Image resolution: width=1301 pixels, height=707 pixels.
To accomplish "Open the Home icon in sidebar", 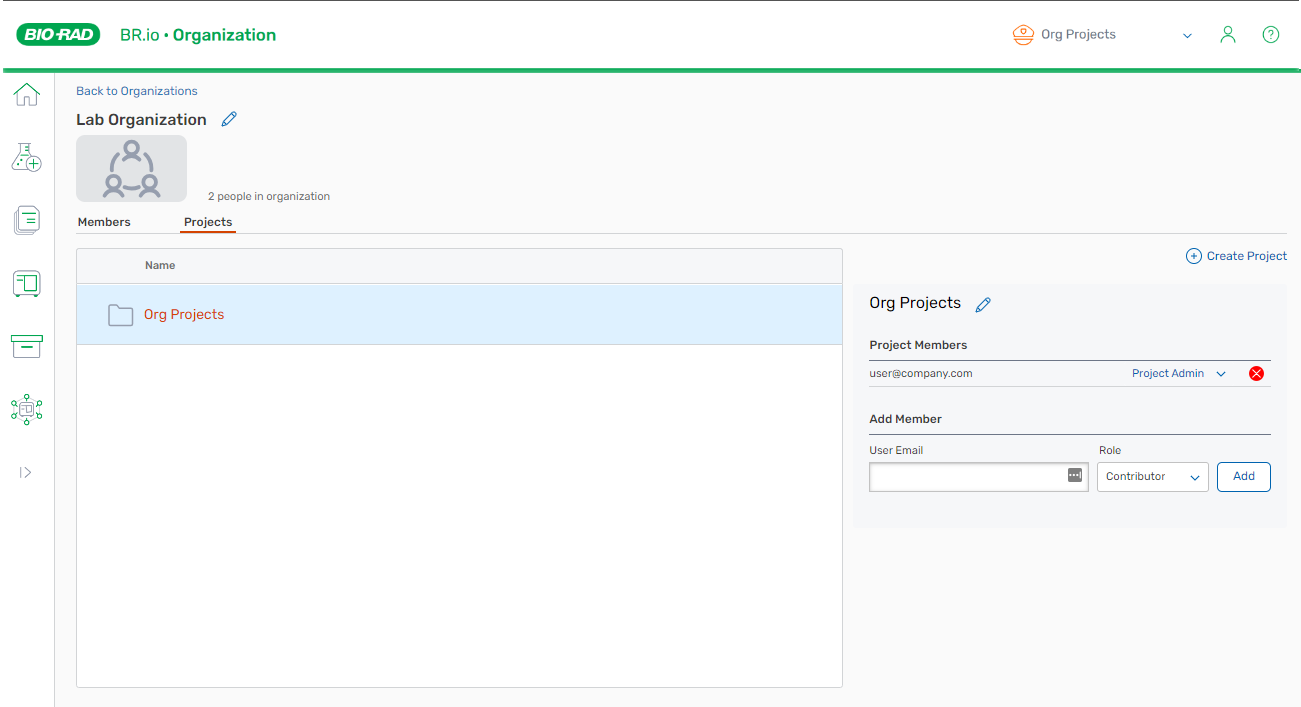I will coord(26,95).
